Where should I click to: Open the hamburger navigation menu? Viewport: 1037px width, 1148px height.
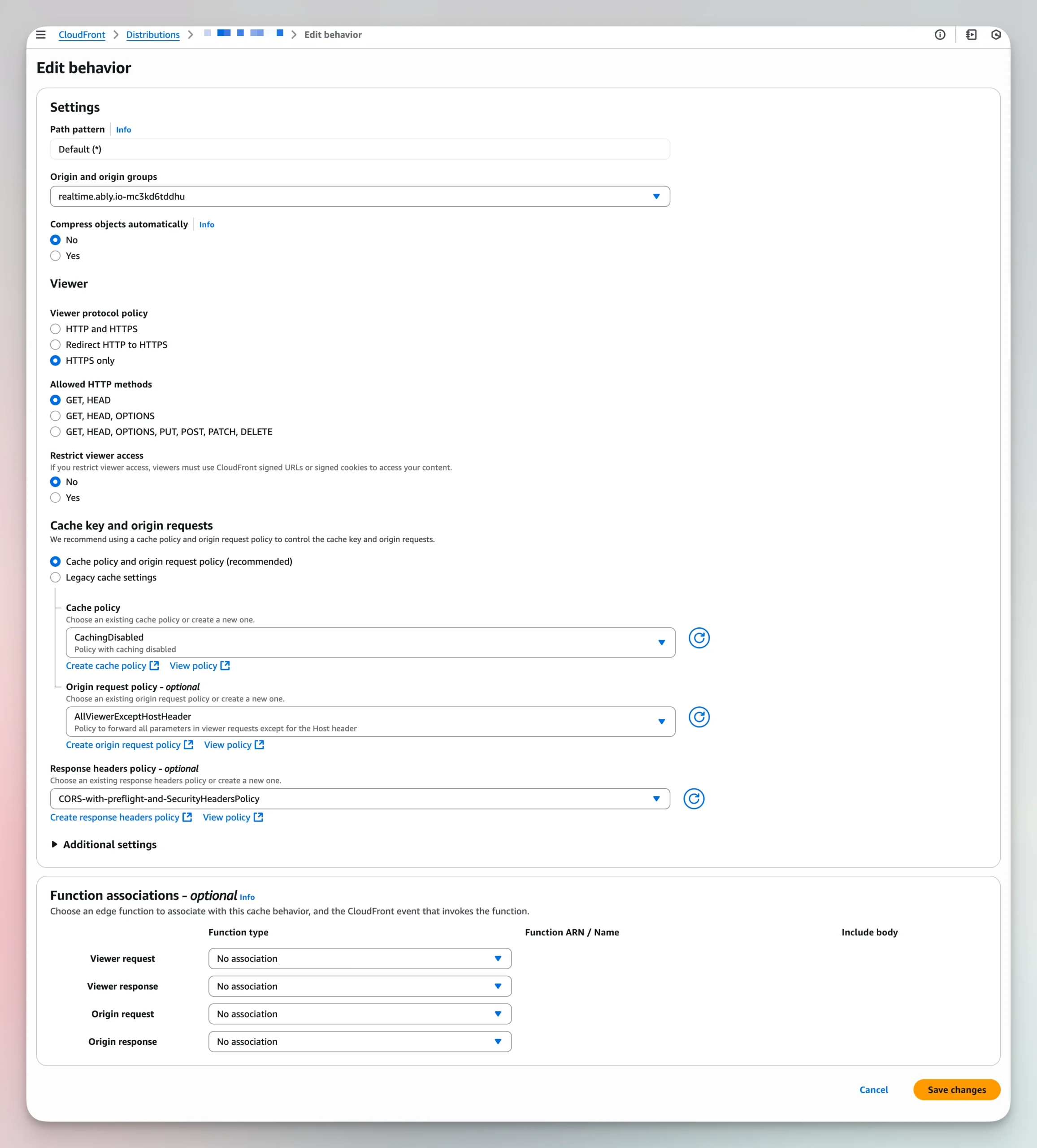point(41,35)
